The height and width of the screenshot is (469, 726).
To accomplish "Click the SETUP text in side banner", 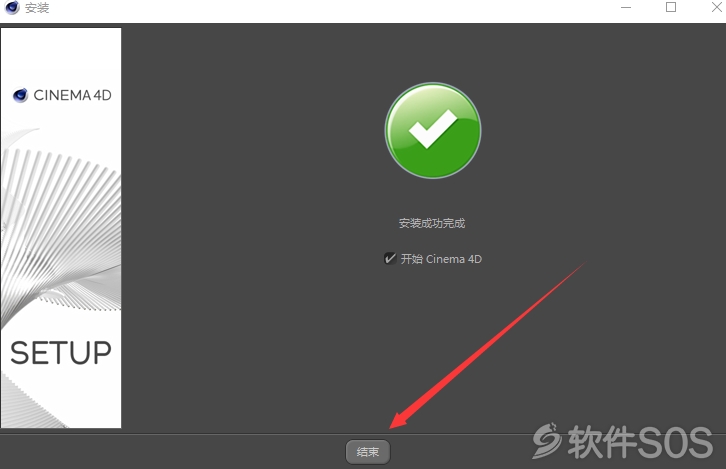I will pyautogui.click(x=61, y=353).
